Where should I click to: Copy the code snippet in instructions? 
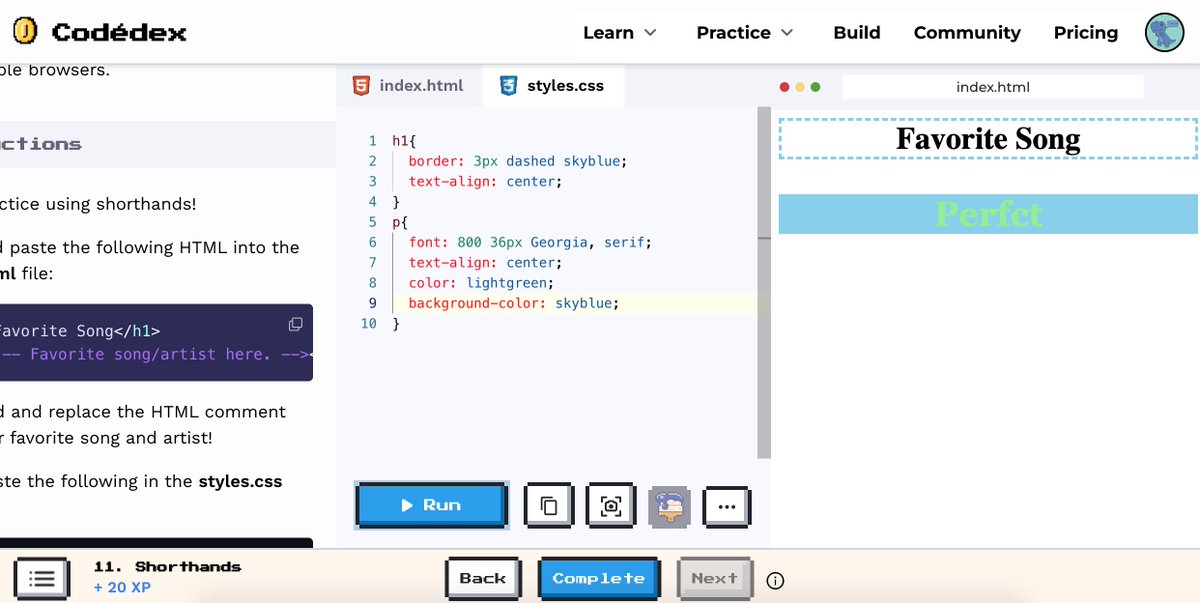pos(295,324)
